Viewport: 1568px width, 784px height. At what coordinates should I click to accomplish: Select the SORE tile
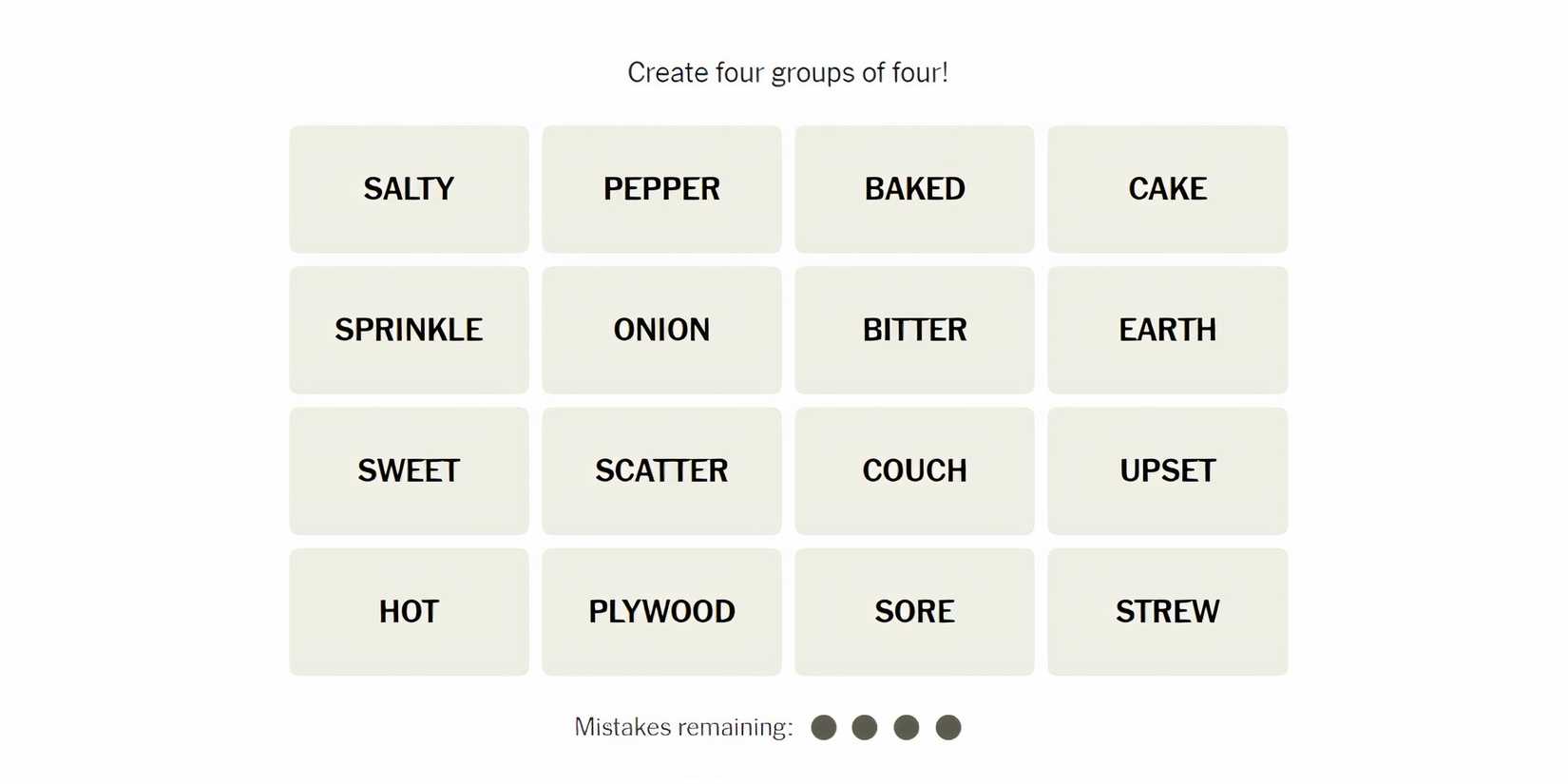(x=914, y=611)
